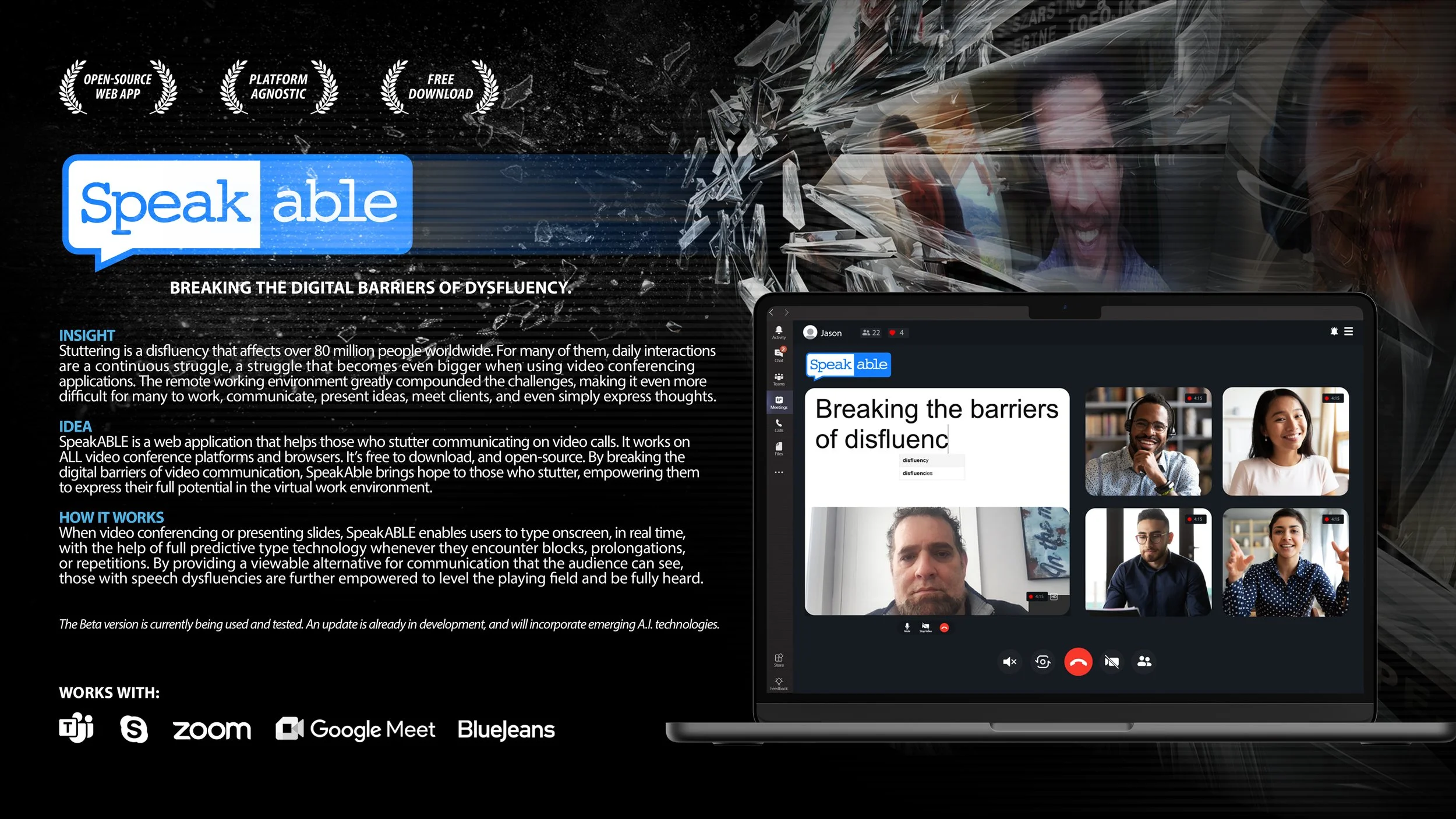Toggle speaker mute in call controls
1456x819 pixels.
[1009, 662]
